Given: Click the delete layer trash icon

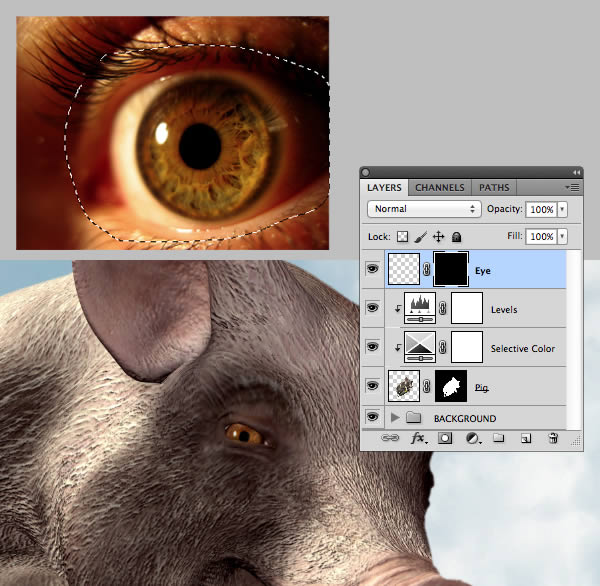Looking at the screenshot, I should point(553,438).
